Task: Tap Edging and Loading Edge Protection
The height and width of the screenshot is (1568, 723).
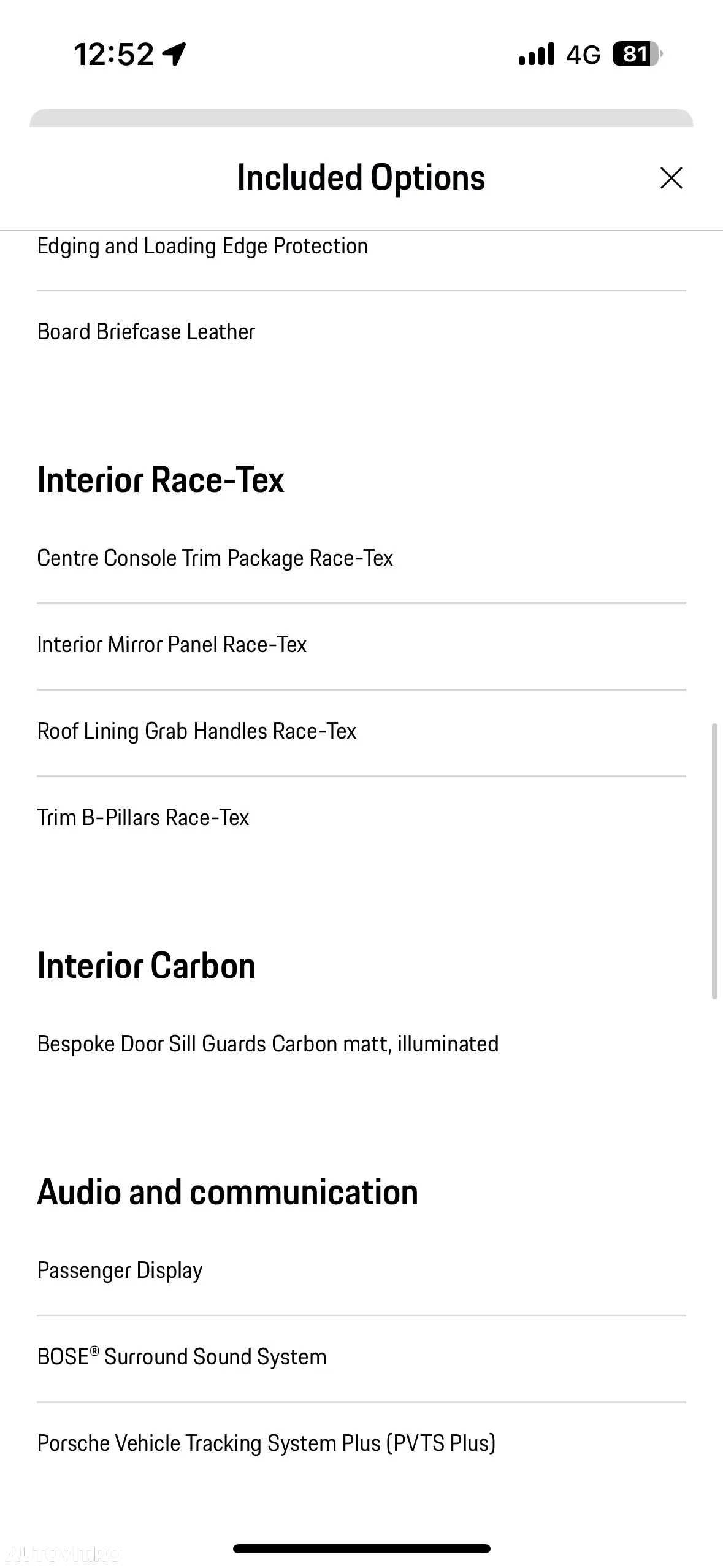Action: [x=361, y=247]
